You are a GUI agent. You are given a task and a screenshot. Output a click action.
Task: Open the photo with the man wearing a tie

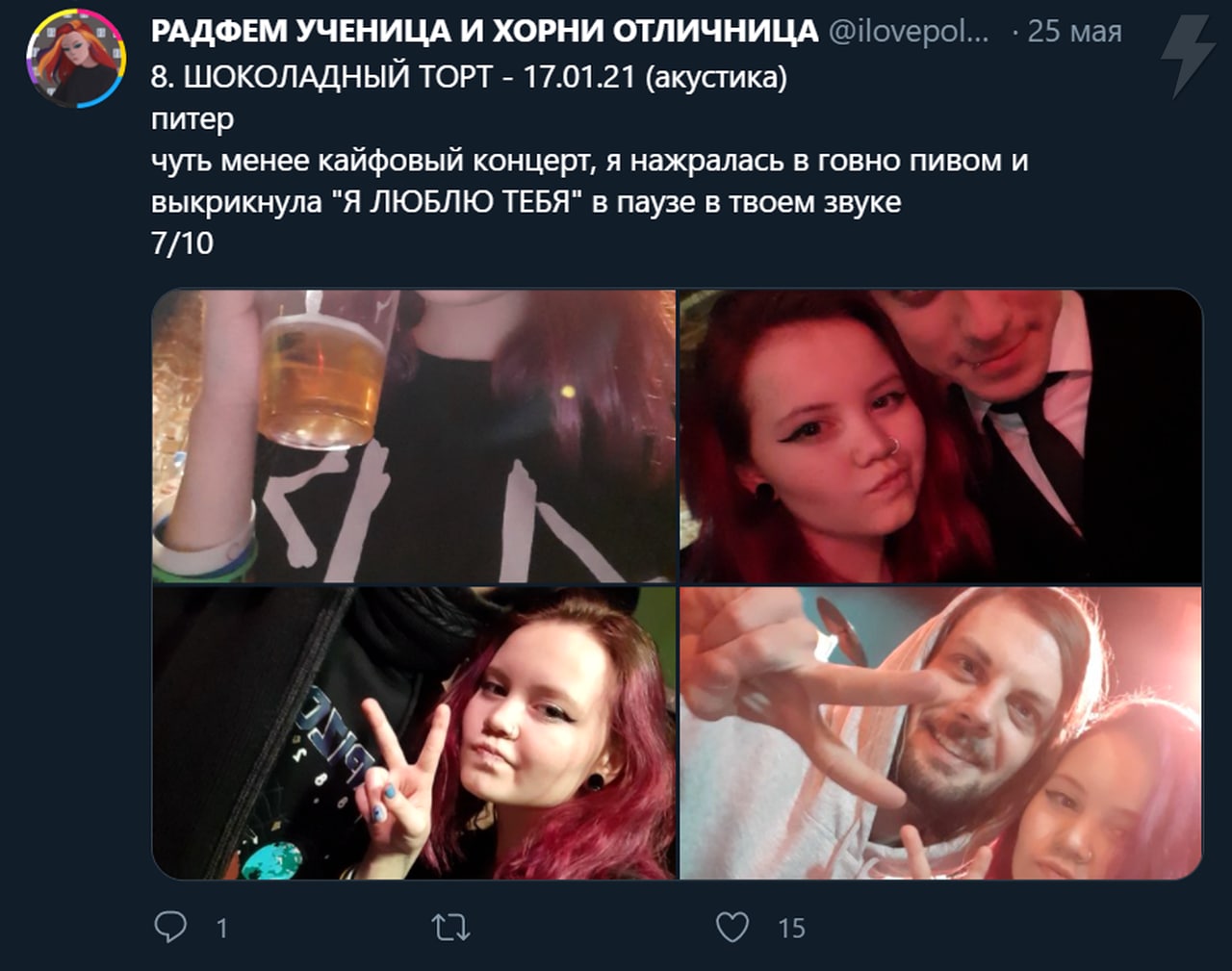click(941, 435)
